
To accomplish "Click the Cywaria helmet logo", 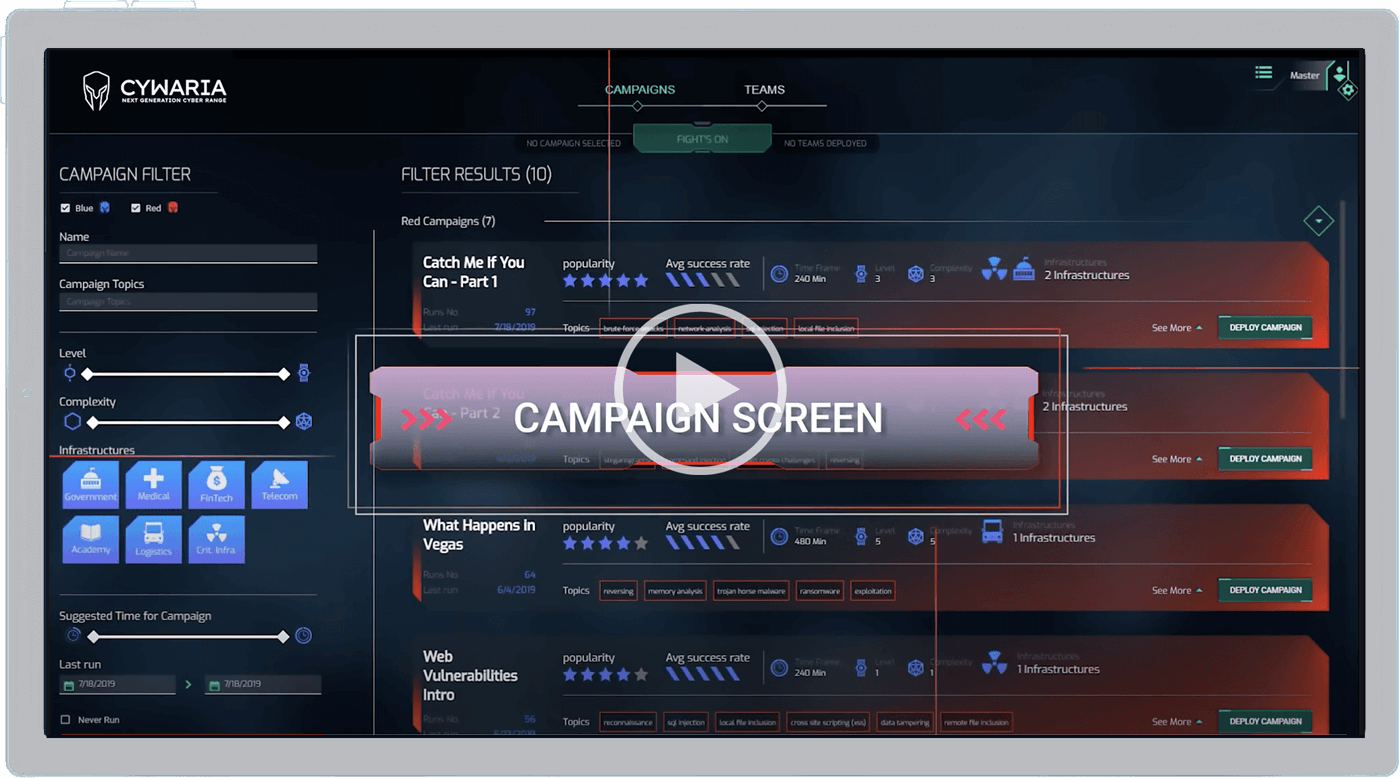I will click(x=96, y=90).
